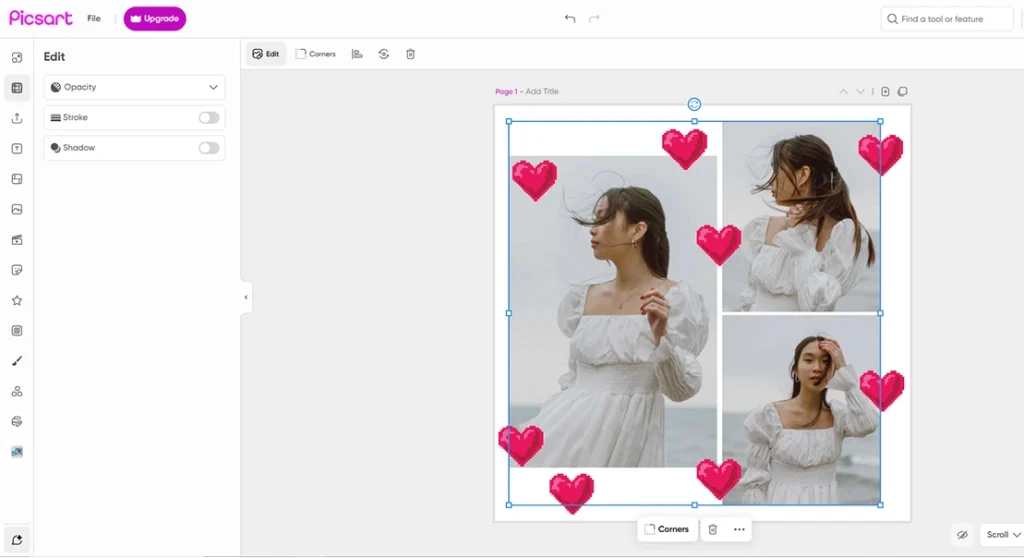The width and height of the screenshot is (1024, 558).
Task: Expand the Opacity dropdown
Action: tap(135, 87)
